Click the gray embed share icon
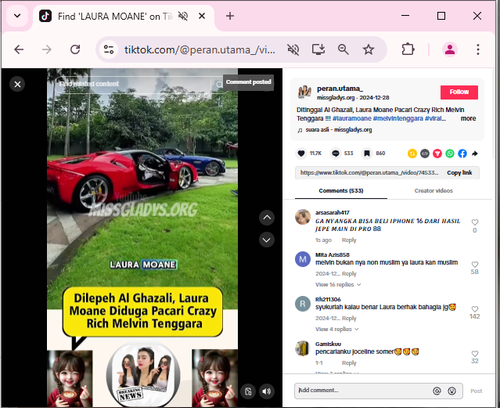Image resolution: width=500 pixels, height=408 pixels. 425,153
